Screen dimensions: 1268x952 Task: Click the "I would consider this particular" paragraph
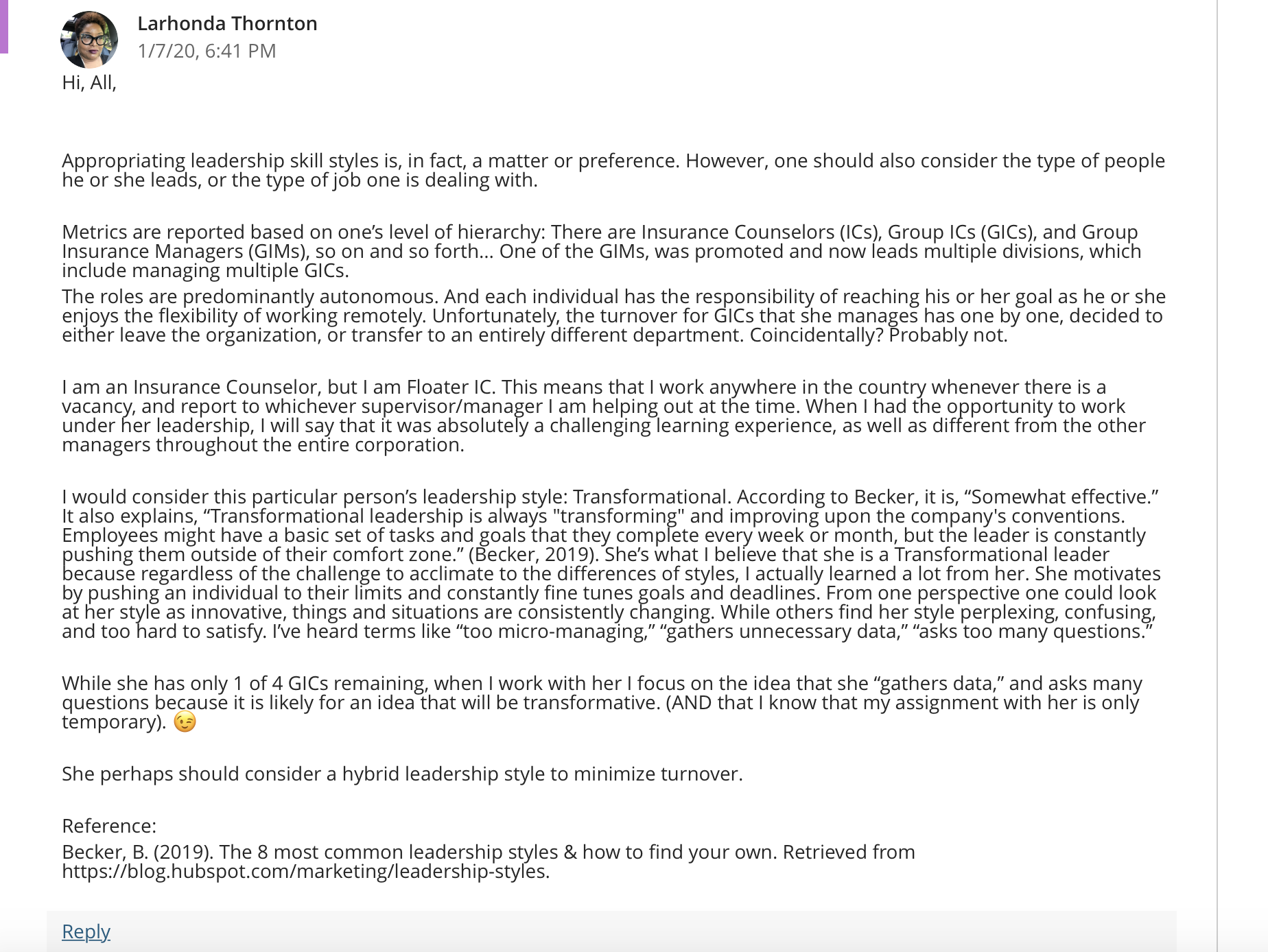click(611, 564)
